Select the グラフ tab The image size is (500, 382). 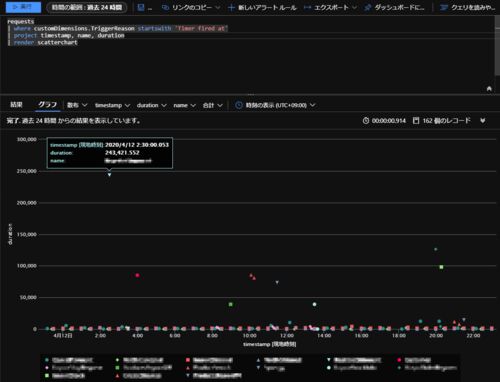(x=47, y=105)
